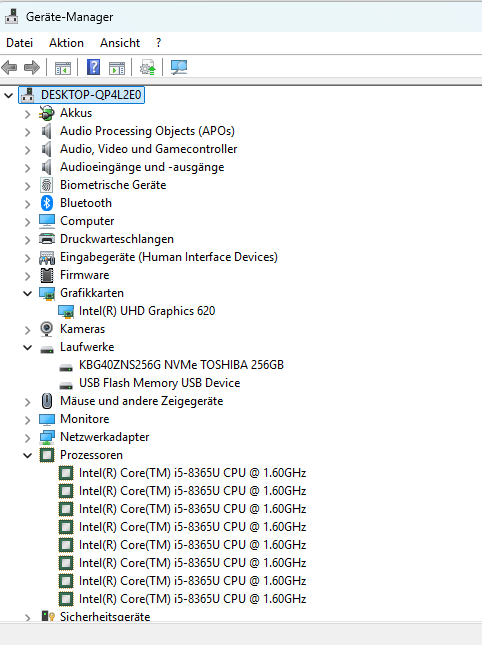Click the Computer monitor icon
The width and height of the screenshot is (482, 645).
pos(47,221)
